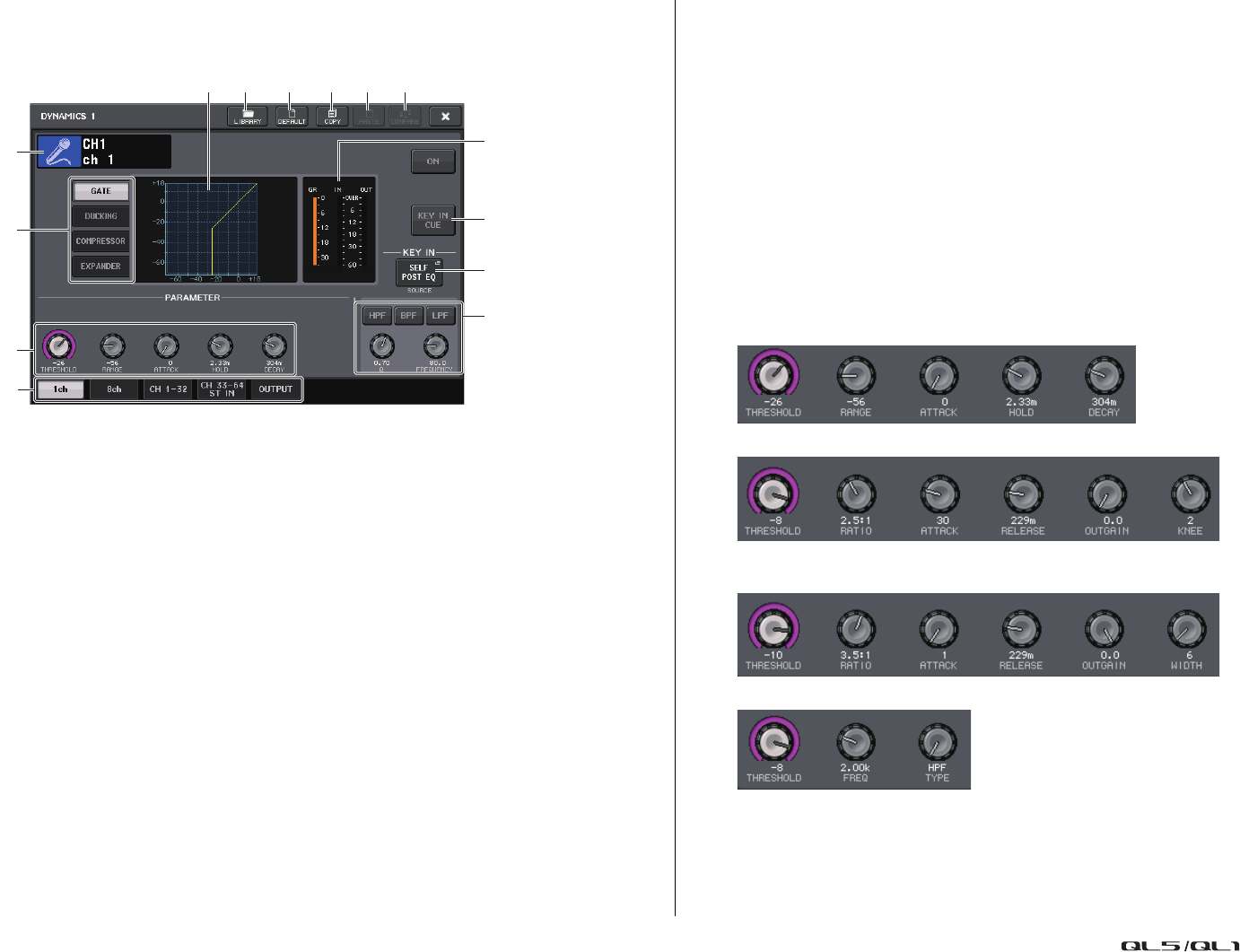
Task: Click the dynamics response graph
Action: click(212, 229)
